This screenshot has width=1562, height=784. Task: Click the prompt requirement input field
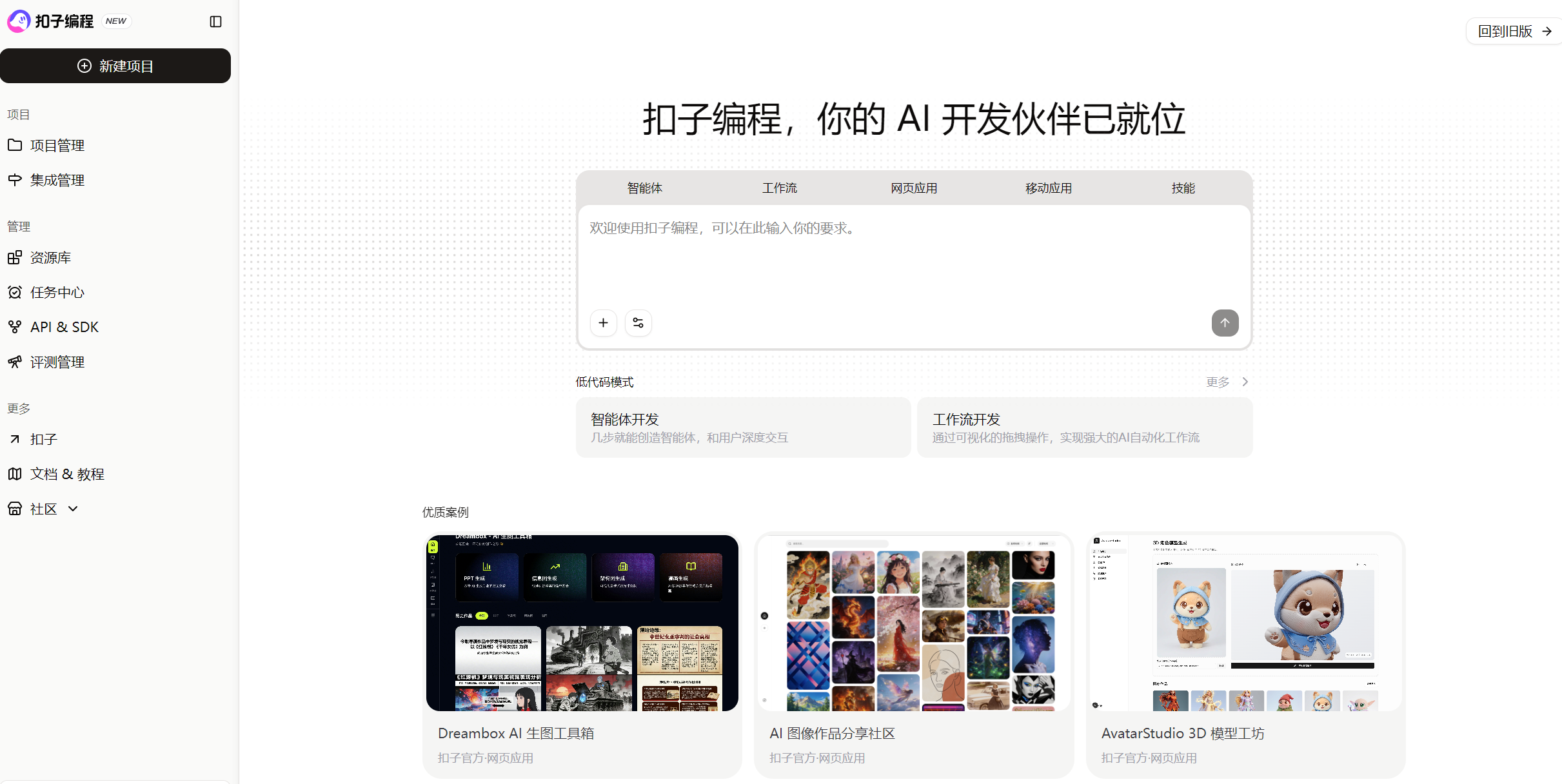pos(913,258)
